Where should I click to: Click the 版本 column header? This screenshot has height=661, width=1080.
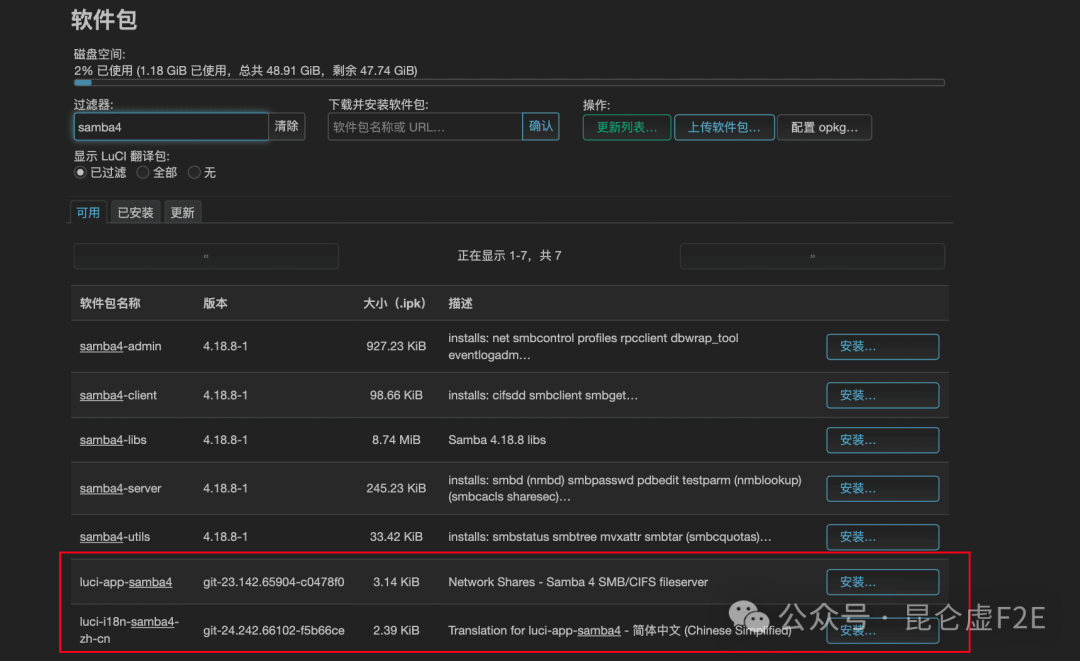click(x=216, y=304)
